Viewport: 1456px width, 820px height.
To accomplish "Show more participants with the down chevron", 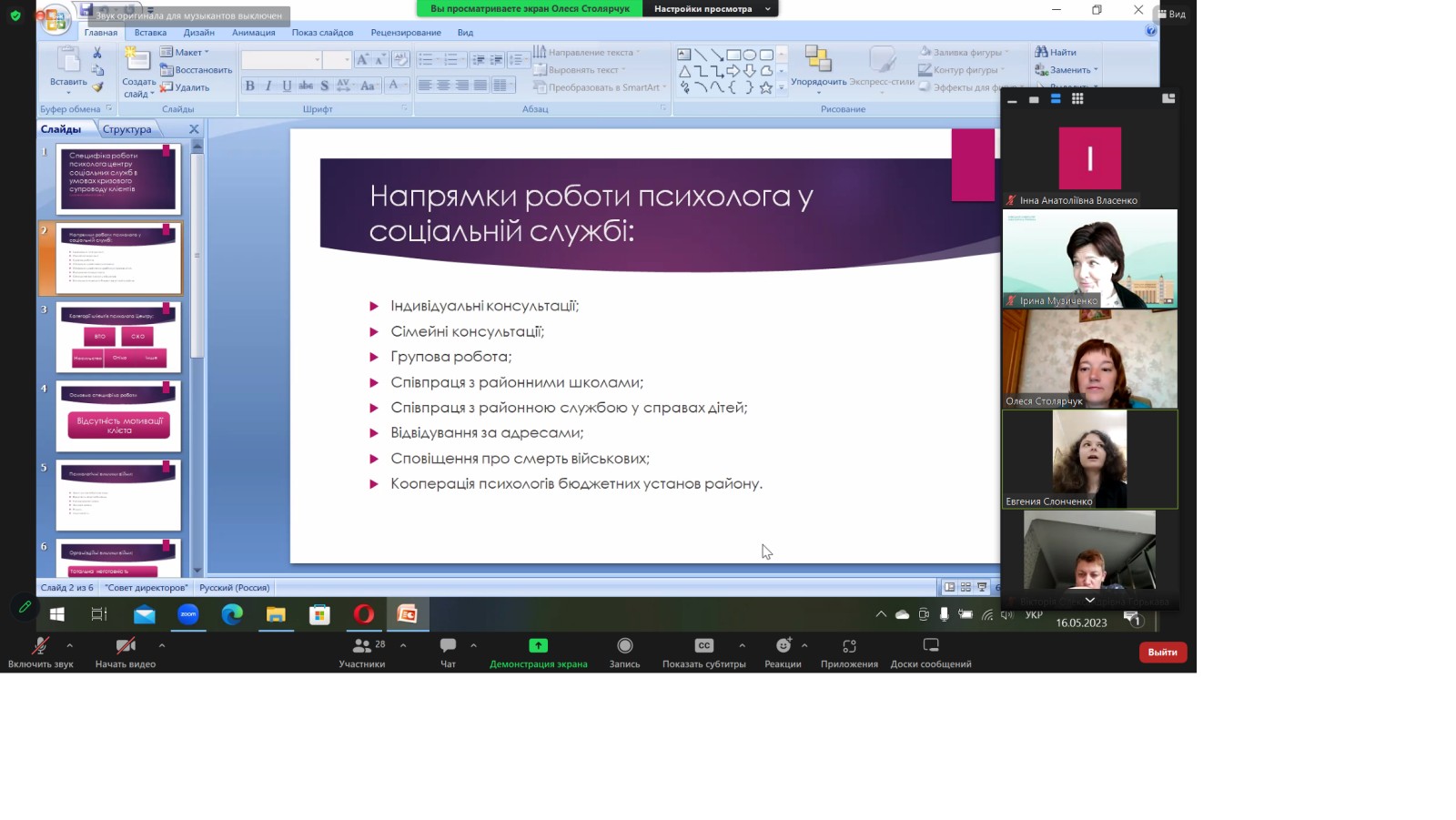I will (1089, 600).
